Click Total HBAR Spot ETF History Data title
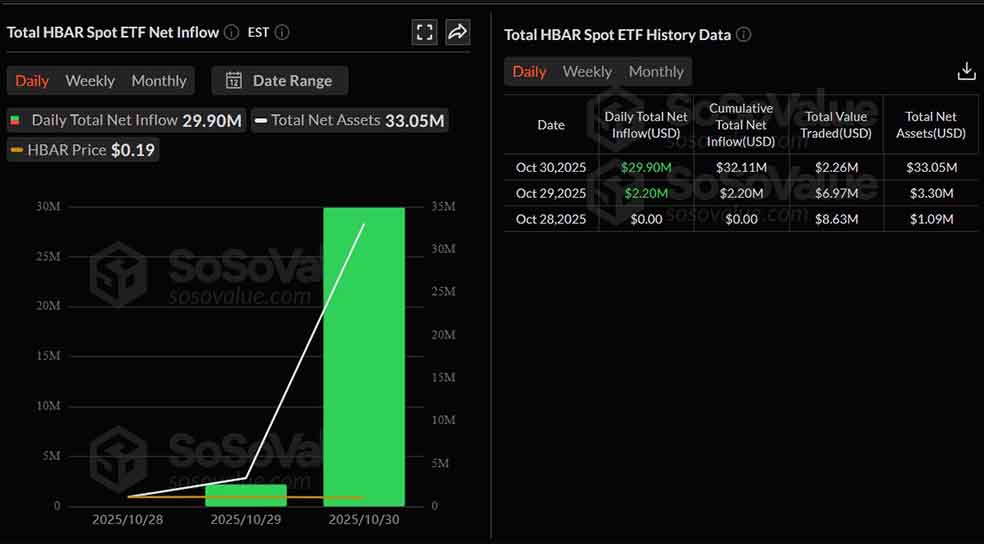Image resolution: width=984 pixels, height=544 pixels. [x=618, y=35]
